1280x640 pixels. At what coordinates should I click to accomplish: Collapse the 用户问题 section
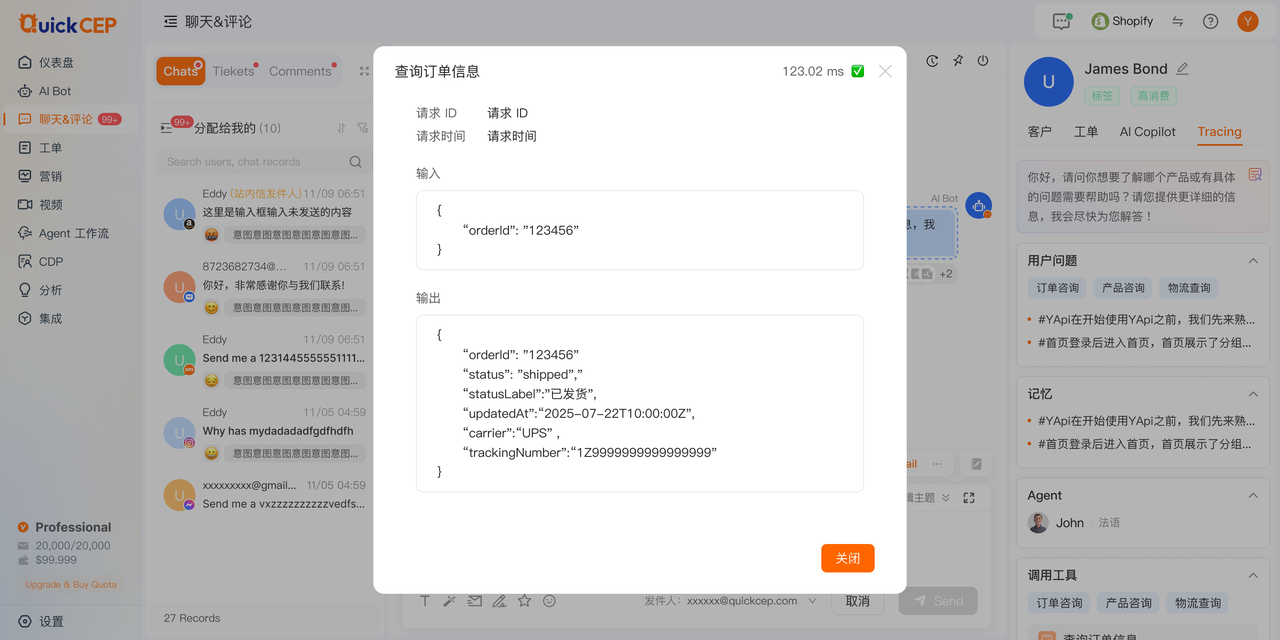coord(1252,260)
